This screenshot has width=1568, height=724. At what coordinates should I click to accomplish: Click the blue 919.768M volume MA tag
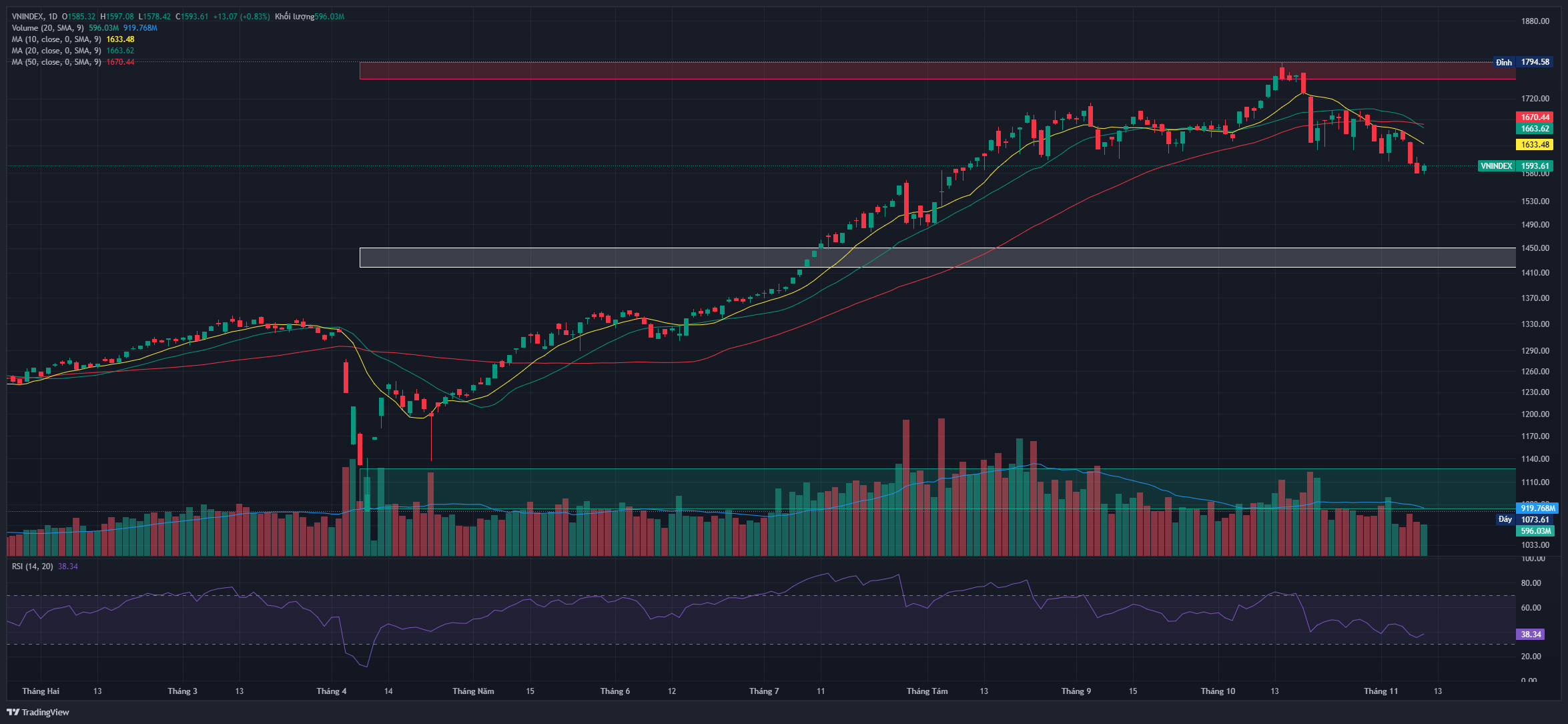click(1537, 508)
